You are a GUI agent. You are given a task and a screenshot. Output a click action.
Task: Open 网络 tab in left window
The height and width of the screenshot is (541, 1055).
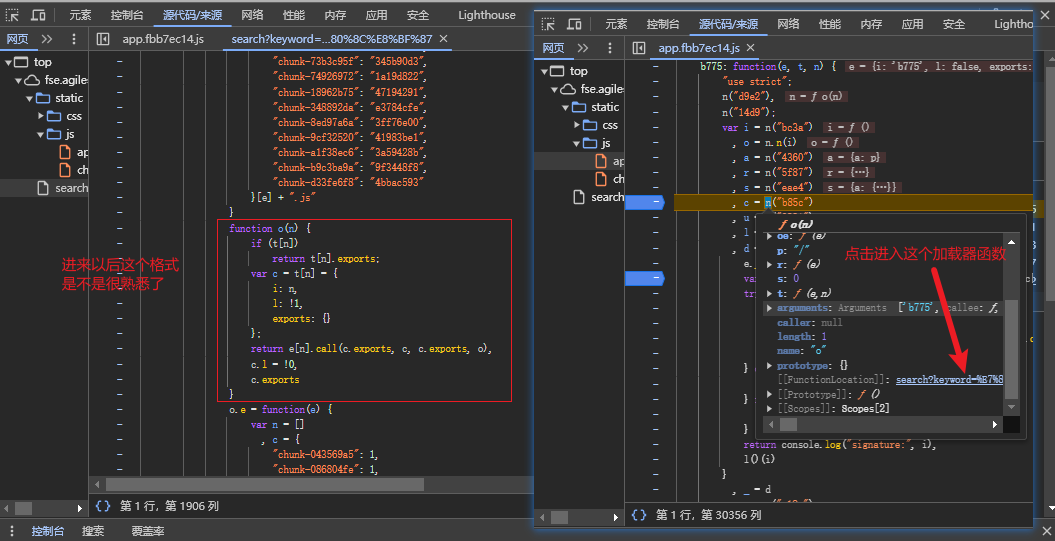click(252, 15)
